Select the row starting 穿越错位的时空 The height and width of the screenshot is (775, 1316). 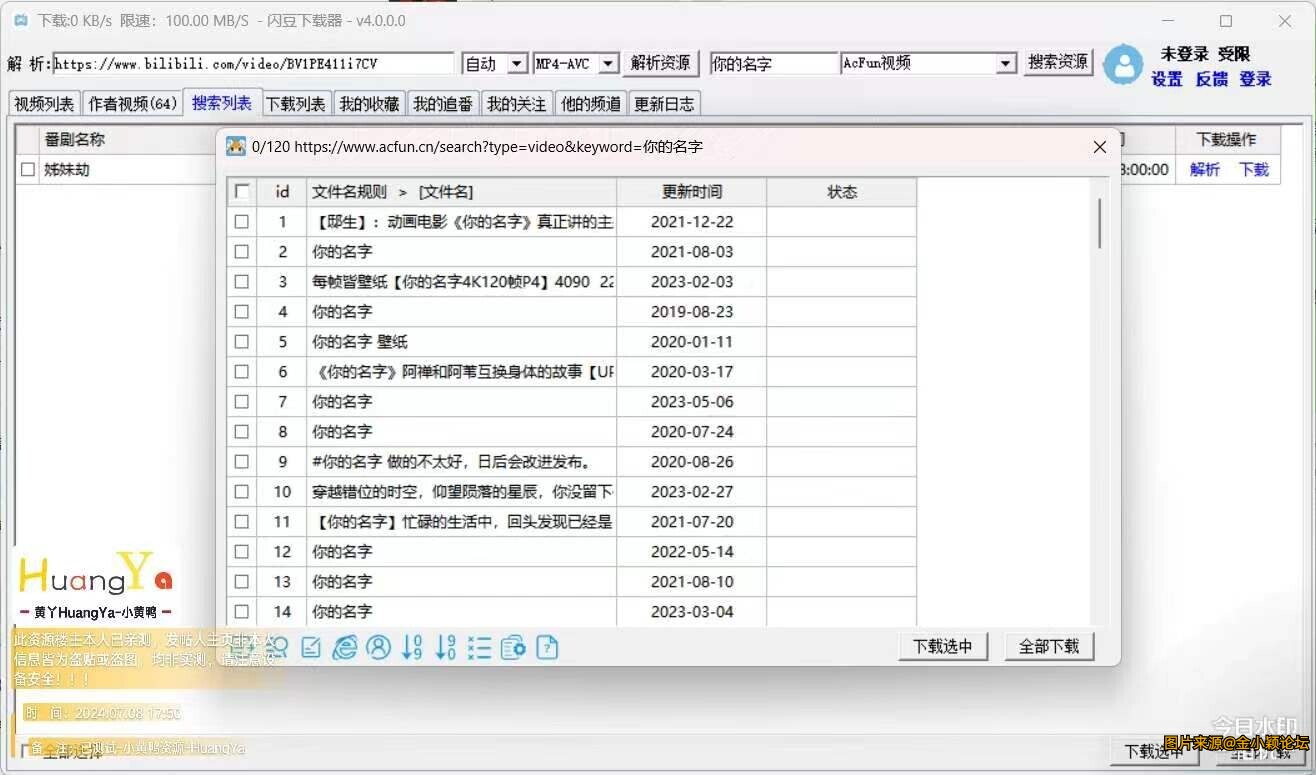click(x=572, y=492)
